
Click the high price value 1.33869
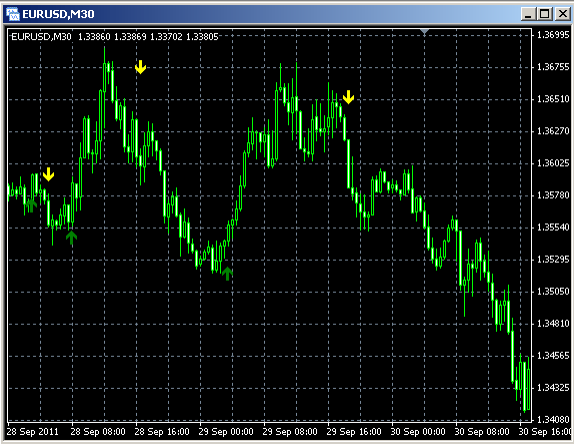(x=130, y=37)
